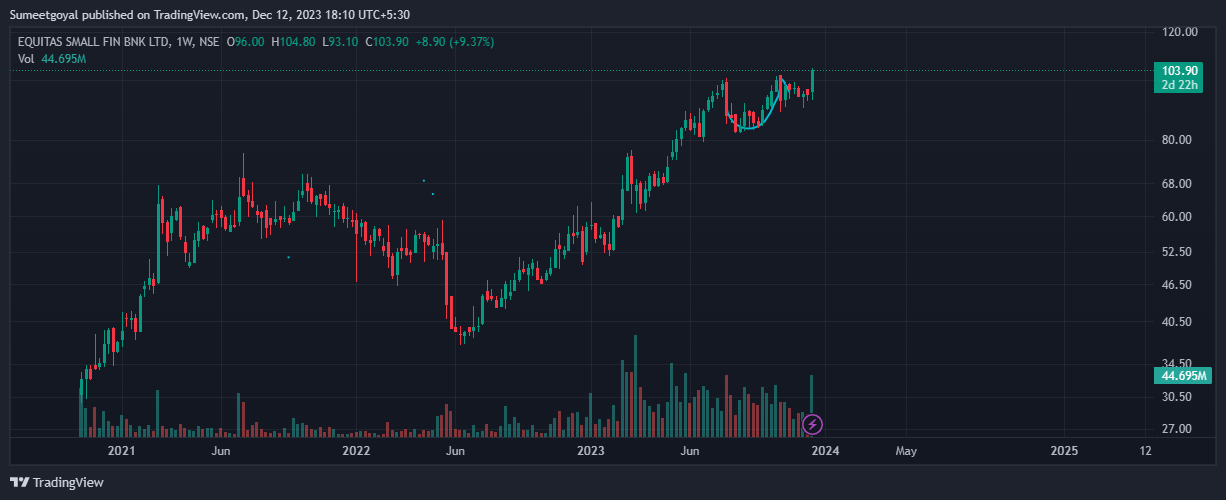The width and height of the screenshot is (1226, 500).
Task: Click the 2023 label on time axis
Action: (591, 451)
